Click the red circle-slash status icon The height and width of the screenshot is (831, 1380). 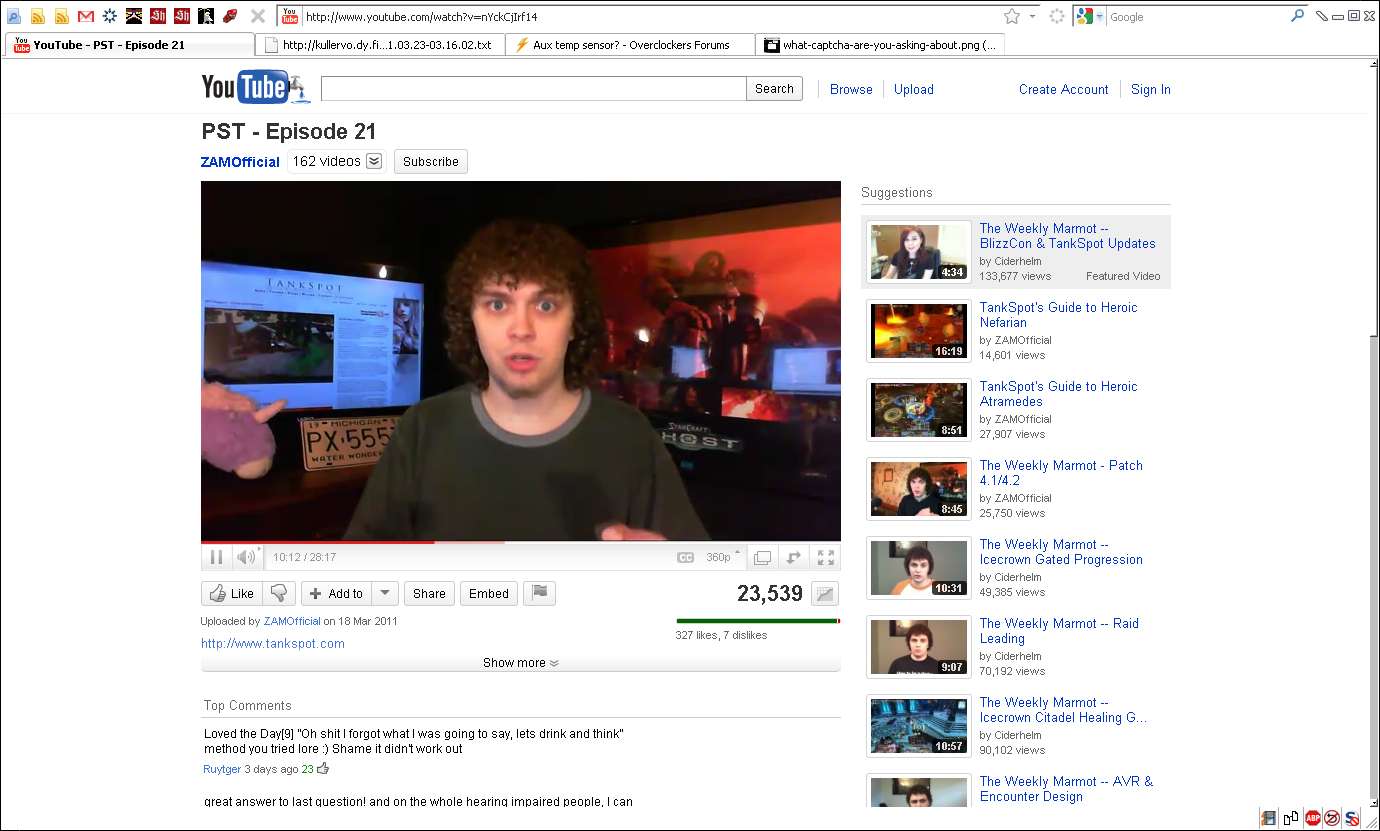pyautogui.click(x=1332, y=818)
